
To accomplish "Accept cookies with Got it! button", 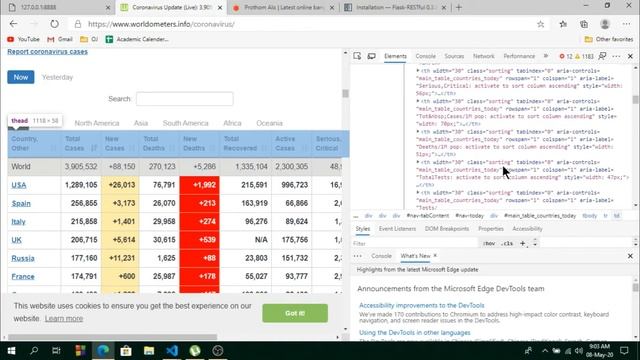I will 295,313.
